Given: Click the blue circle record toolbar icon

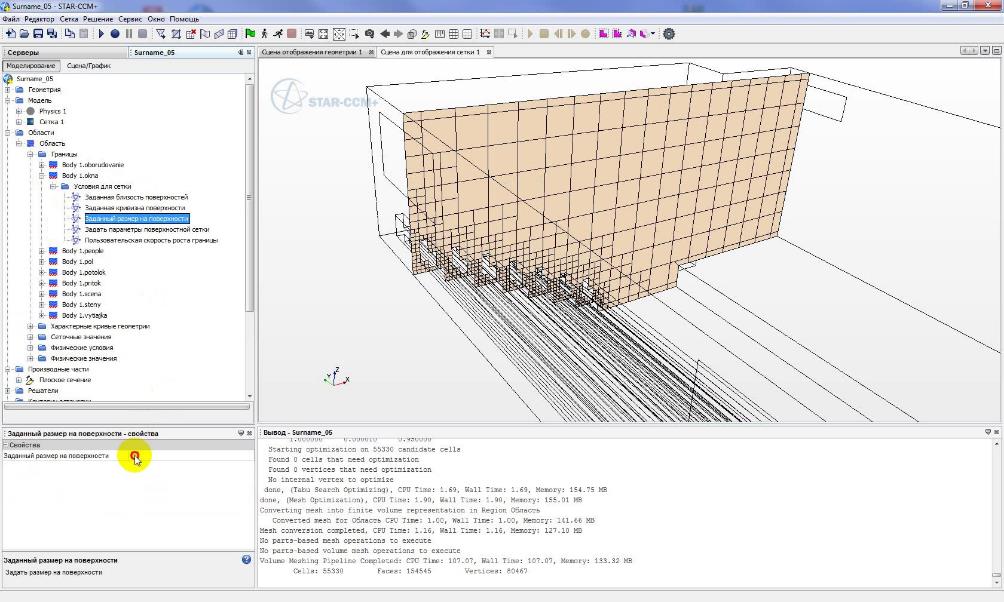Looking at the screenshot, I should (115, 33).
